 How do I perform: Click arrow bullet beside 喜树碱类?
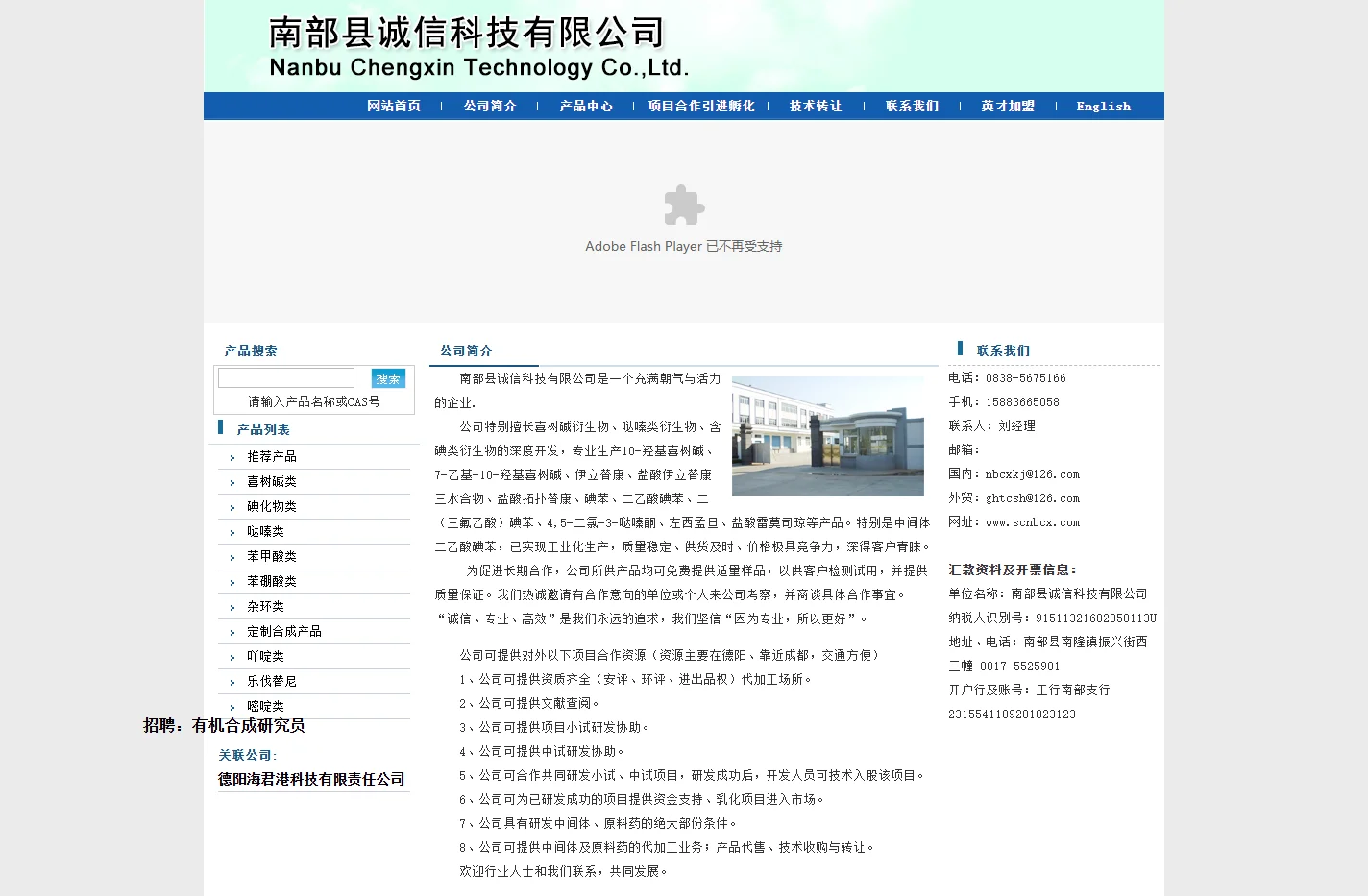pyautogui.click(x=232, y=483)
